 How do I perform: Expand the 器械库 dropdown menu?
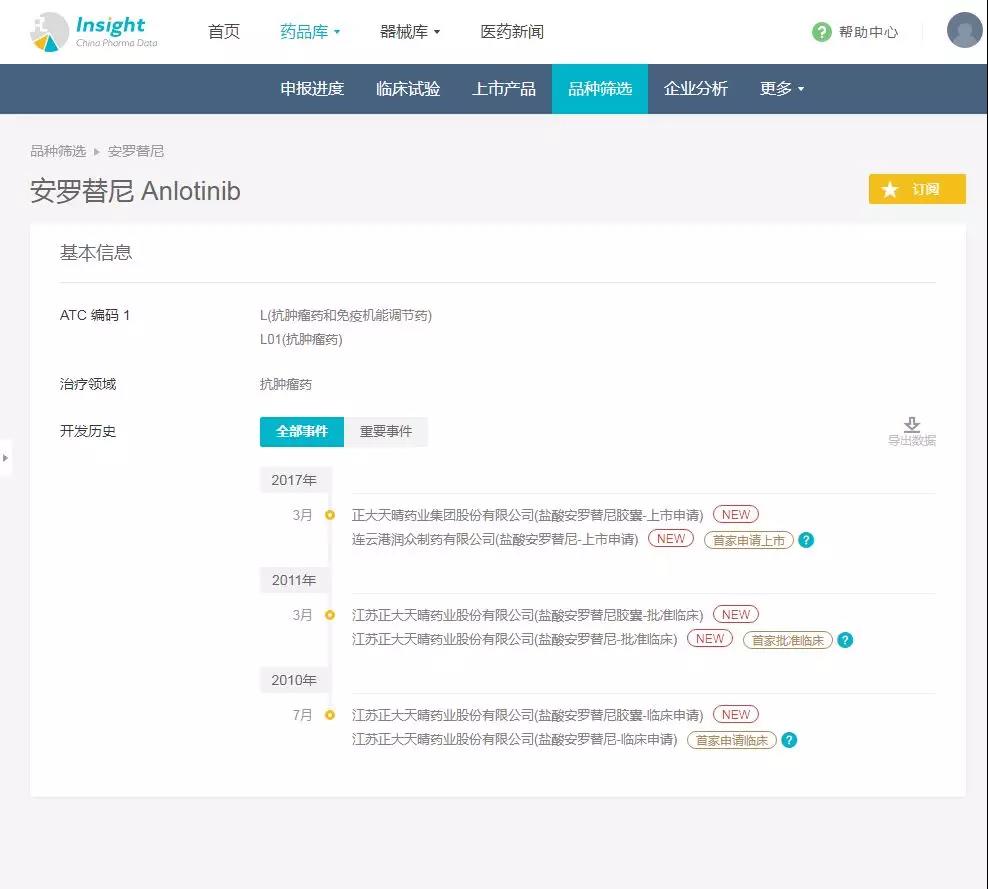(410, 32)
